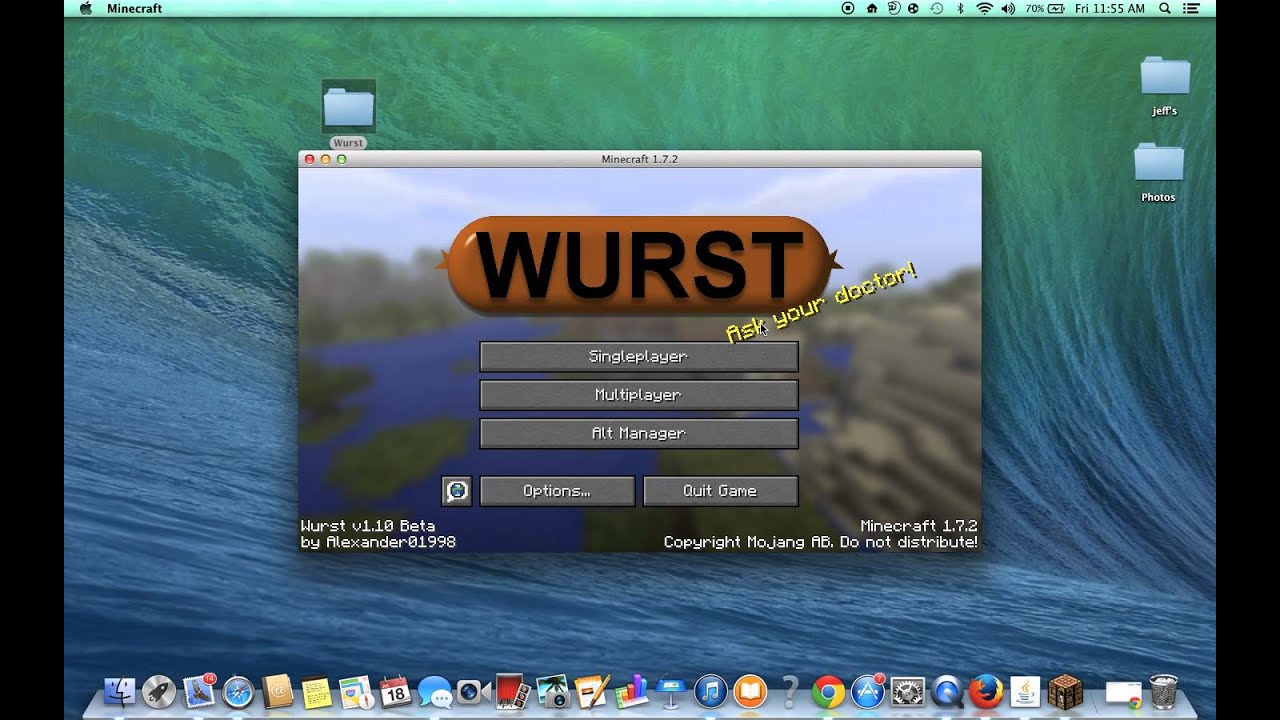1280x720 pixels.
Task: Open iPhoto from the dock
Action: click(x=552, y=691)
